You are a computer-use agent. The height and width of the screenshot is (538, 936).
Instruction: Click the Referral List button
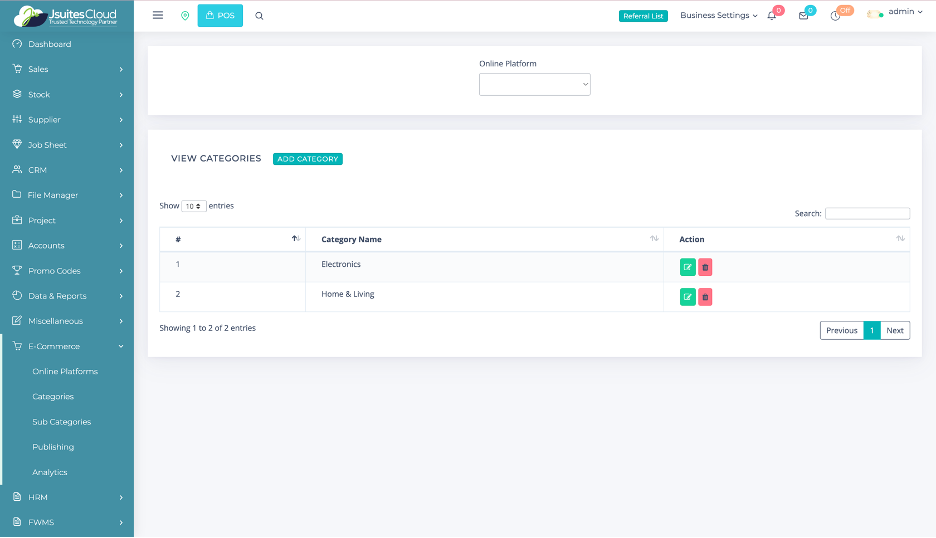click(643, 16)
